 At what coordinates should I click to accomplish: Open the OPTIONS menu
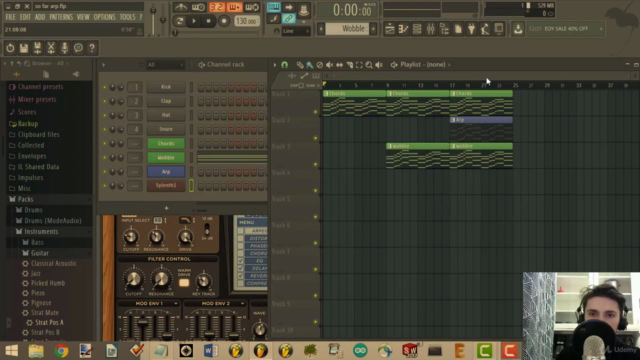tap(104, 17)
